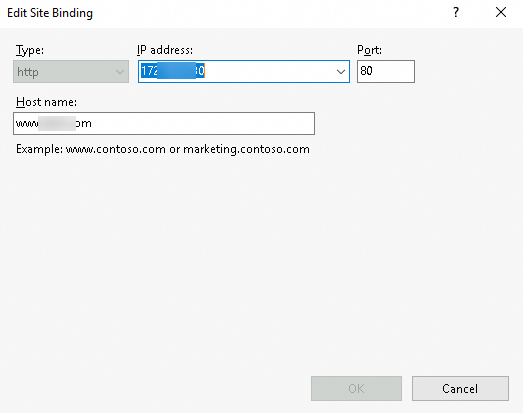Image resolution: width=523 pixels, height=413 pixels.
Task: Place cursor after 'www' in host name
Action: click(x=38, y=124)
